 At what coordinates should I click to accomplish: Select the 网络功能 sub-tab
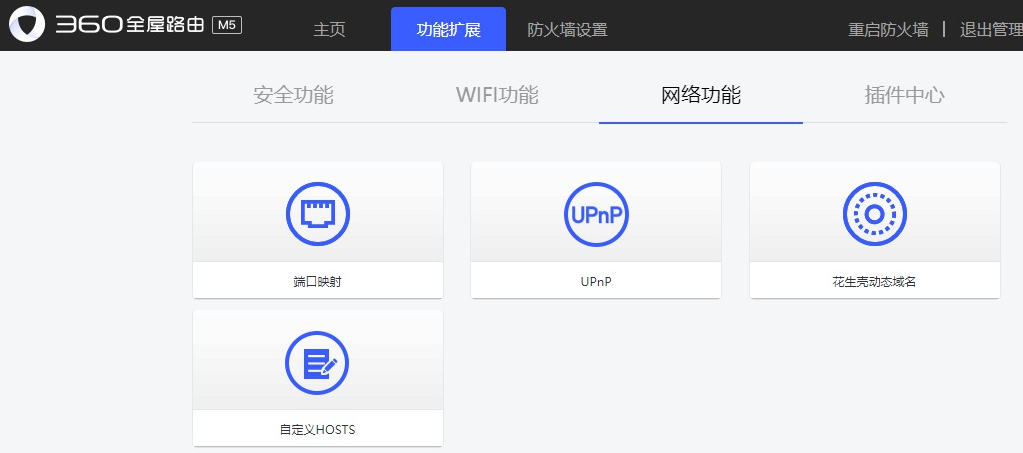701,96
